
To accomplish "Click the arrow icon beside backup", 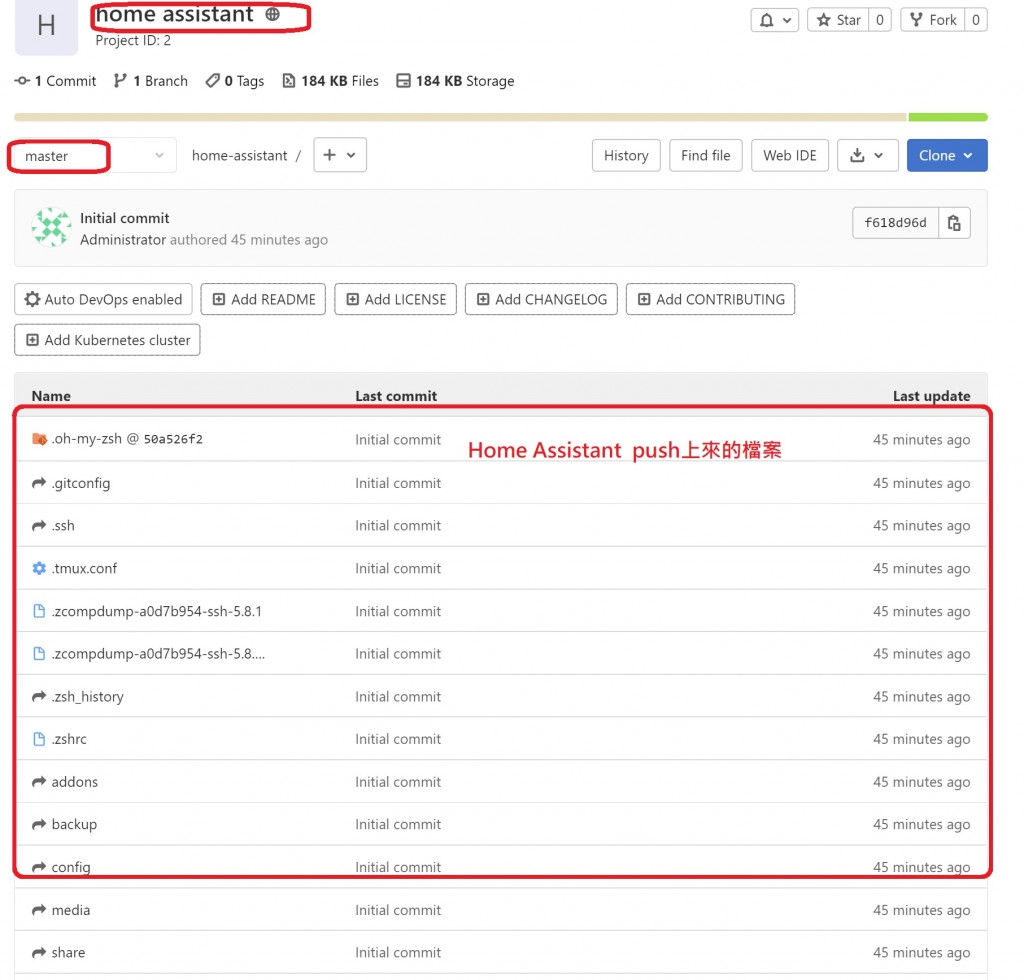I will (x=39, y=825).
